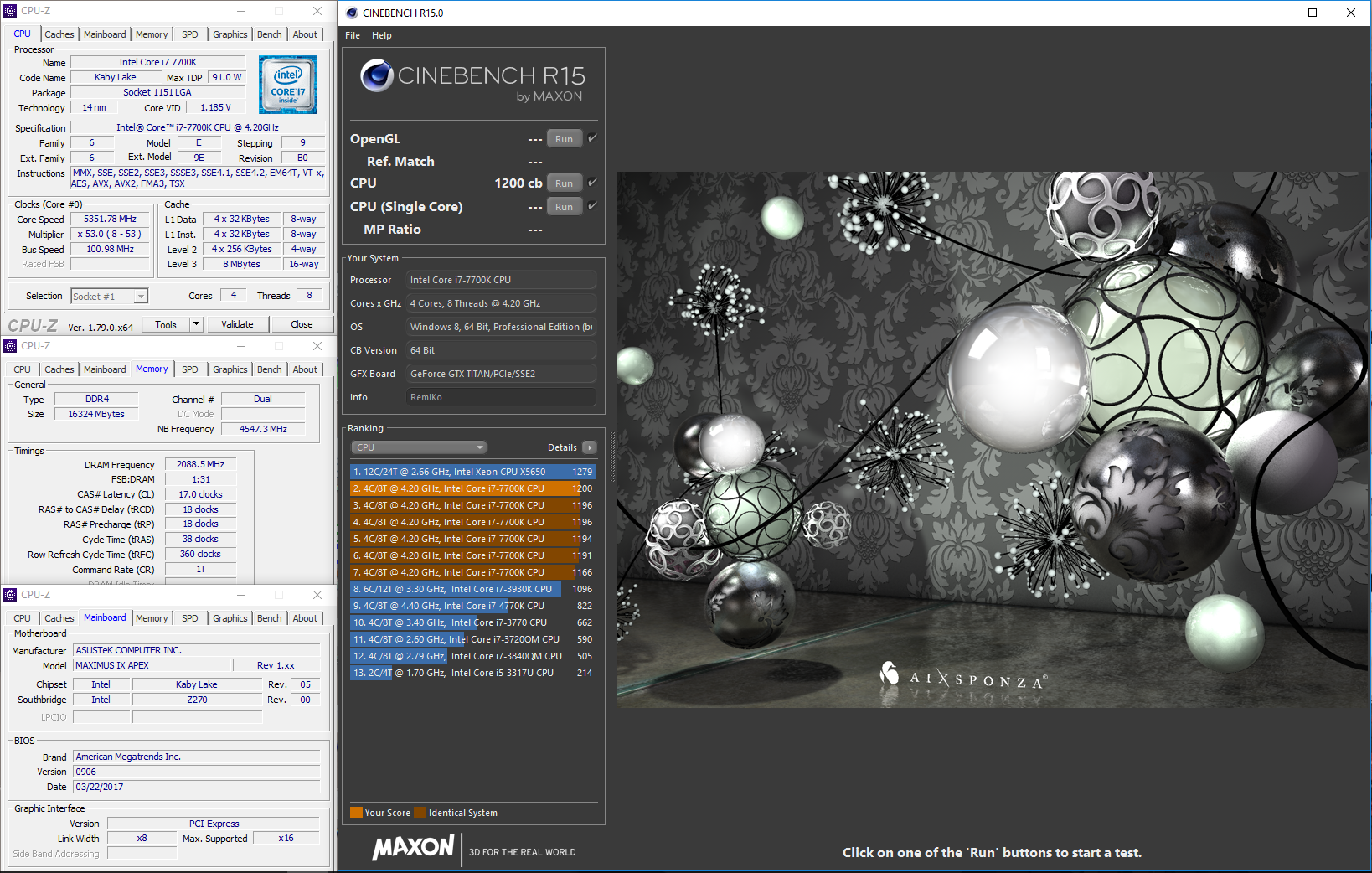Select ranking row 2 i7-7700K score 1200

tap(472, 488)
